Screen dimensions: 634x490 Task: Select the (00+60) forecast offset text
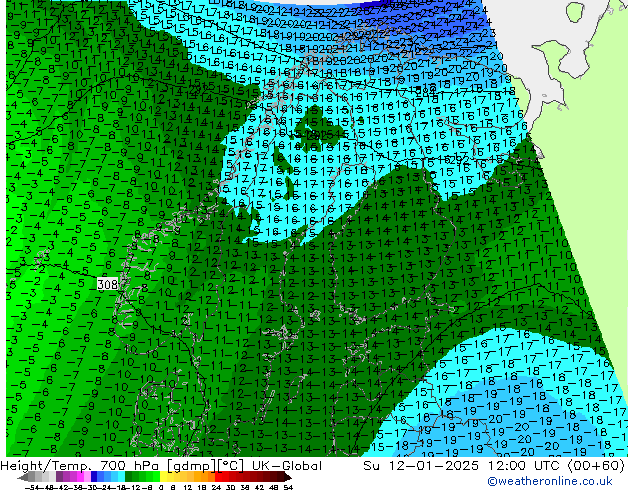pos(596,466)
